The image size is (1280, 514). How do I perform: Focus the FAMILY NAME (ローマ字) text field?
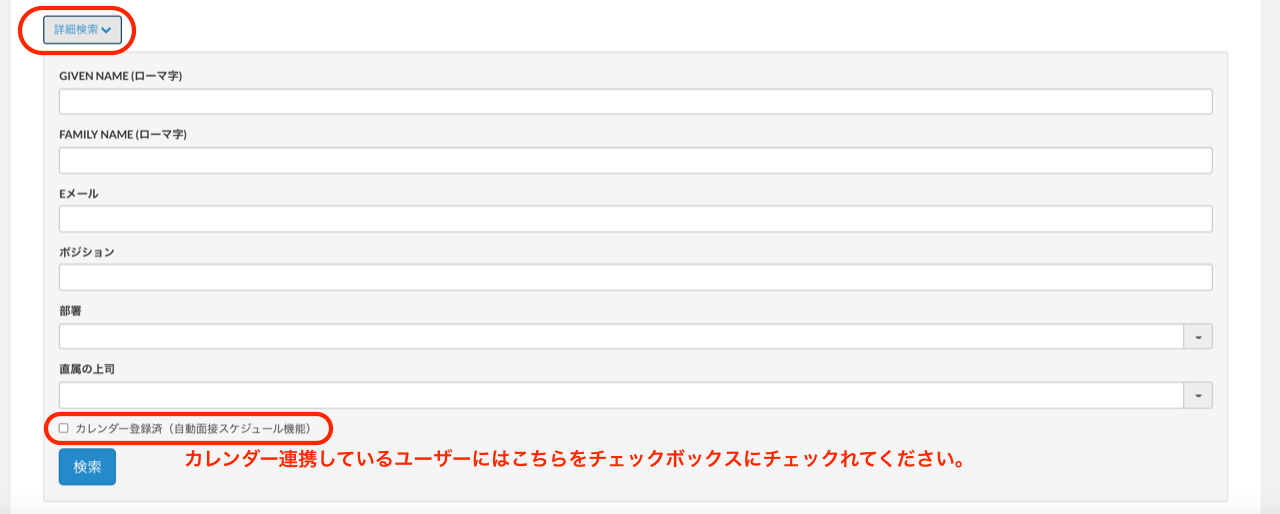coord(635,160)
